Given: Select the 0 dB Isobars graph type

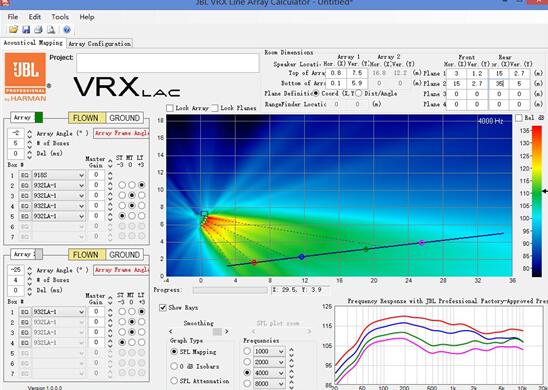Looking at the screenshot, I should click(174, 366).
